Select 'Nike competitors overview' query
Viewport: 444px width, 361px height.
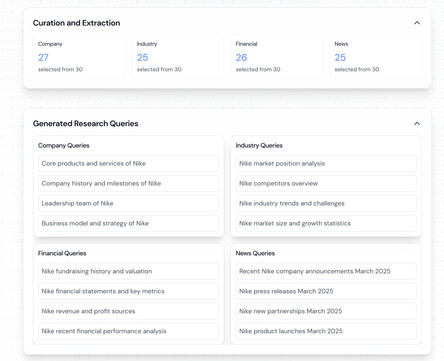tap(326, 183)
